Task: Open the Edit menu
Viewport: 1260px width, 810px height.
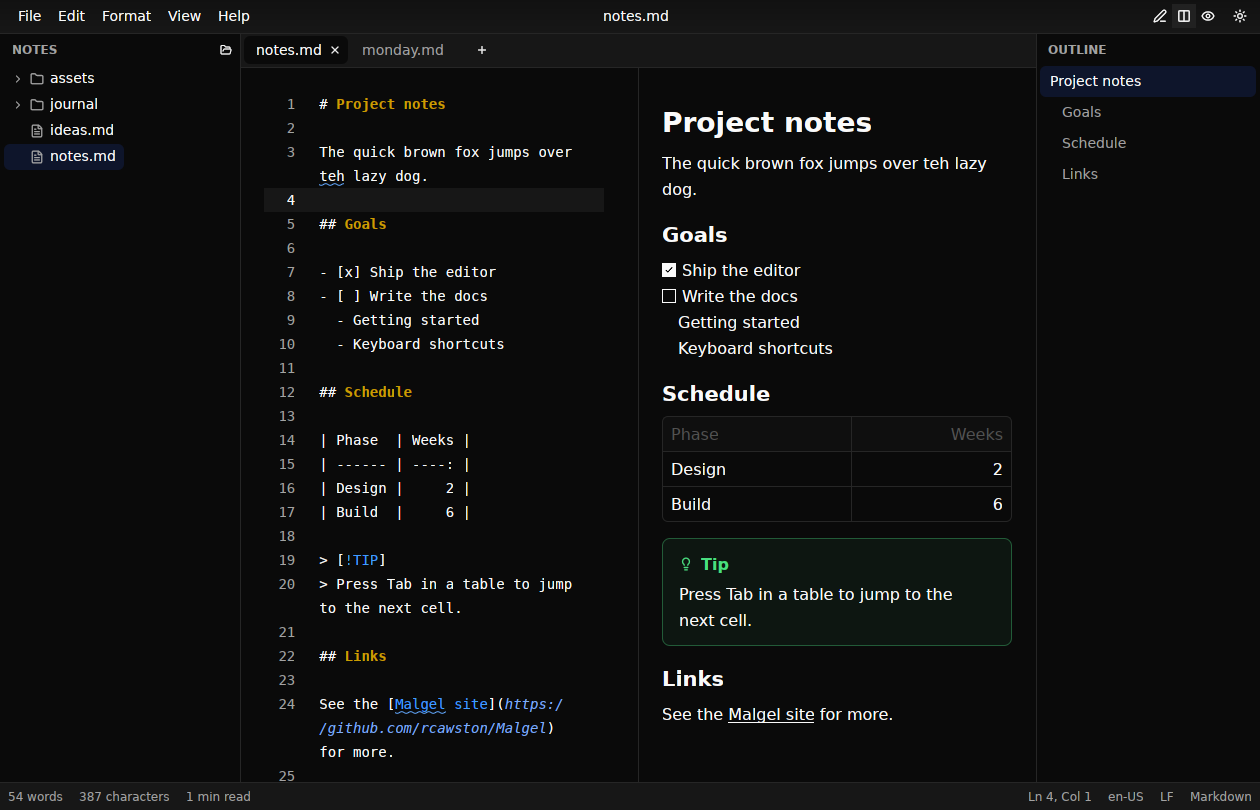Action: click(x=71, y=16)
